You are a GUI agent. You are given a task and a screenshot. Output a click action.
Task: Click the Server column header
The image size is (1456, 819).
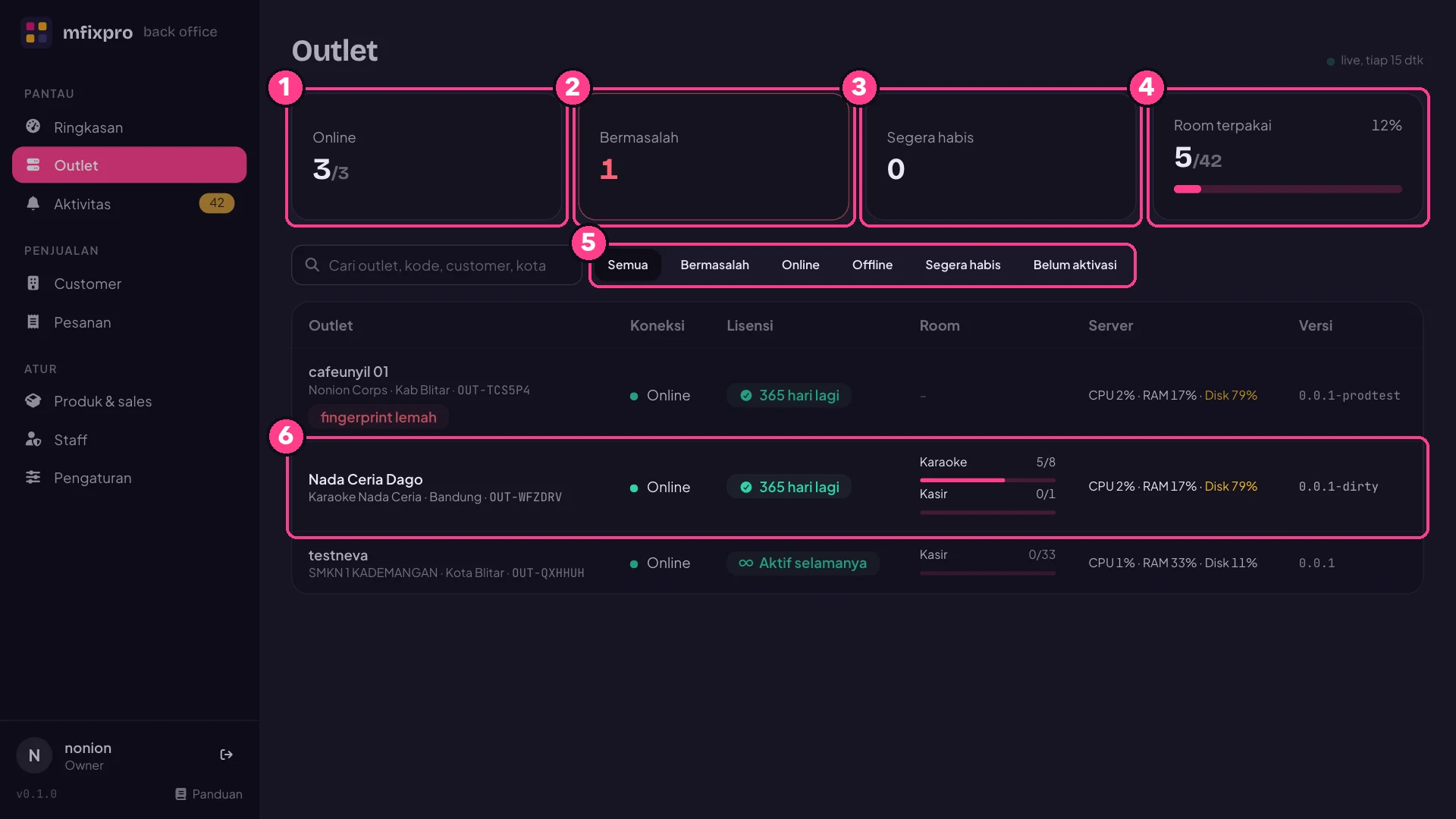tap(1110, 325)
